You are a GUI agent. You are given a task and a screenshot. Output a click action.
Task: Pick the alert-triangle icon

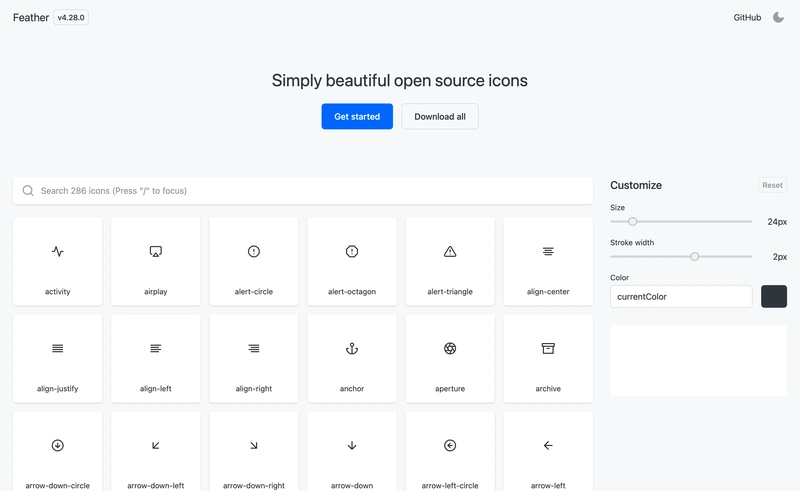click(x=450, y=261)
